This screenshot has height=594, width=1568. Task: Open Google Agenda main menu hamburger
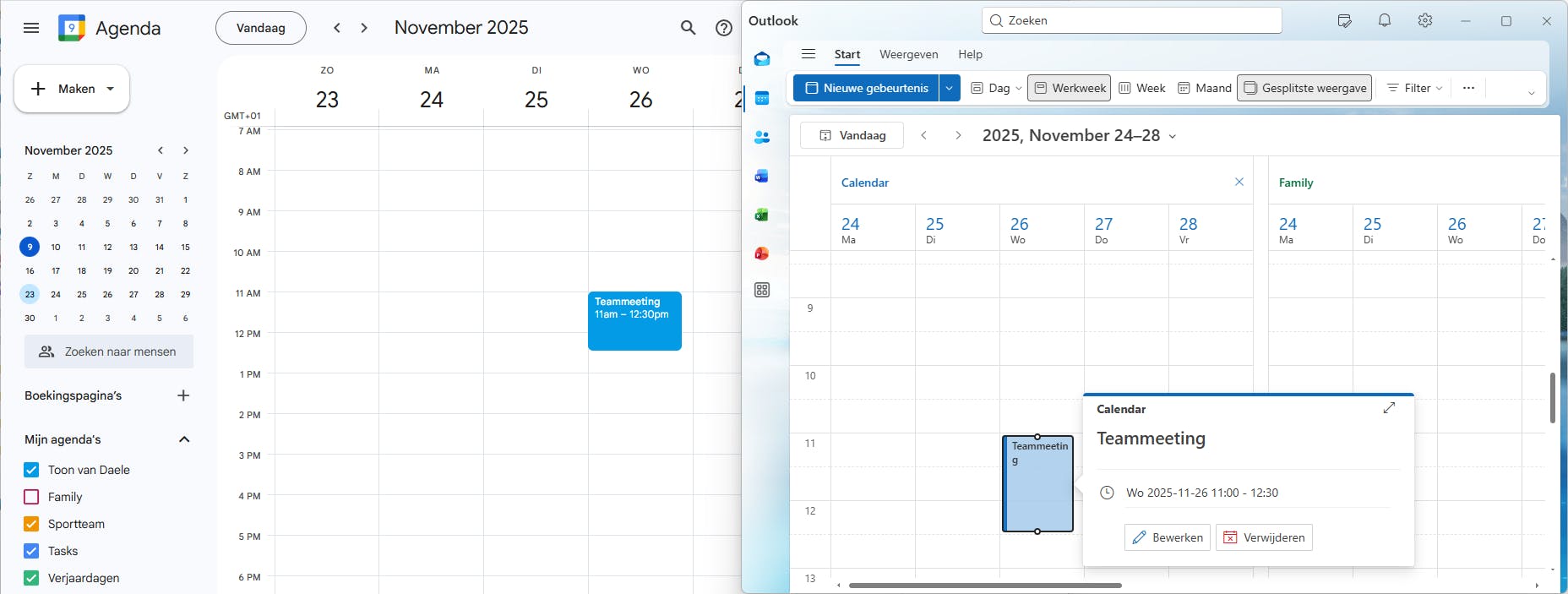31,28
